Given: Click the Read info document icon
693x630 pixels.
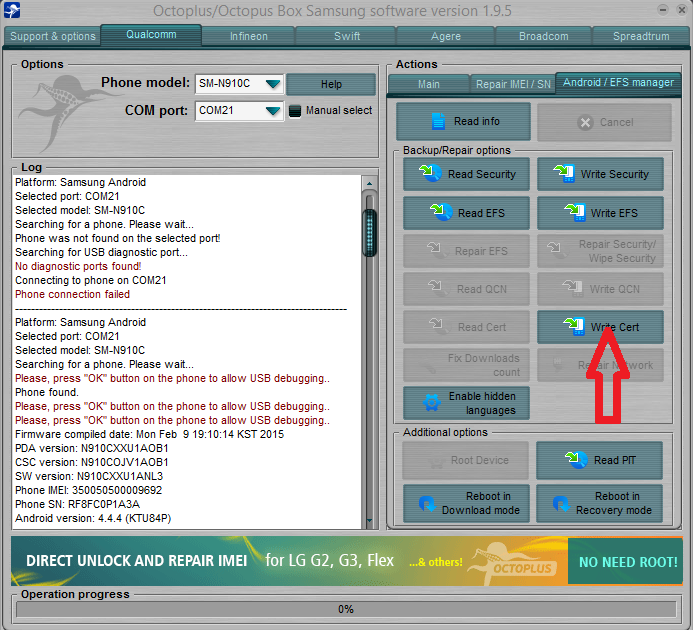Looking at the screenshot, I should (438, 121).
